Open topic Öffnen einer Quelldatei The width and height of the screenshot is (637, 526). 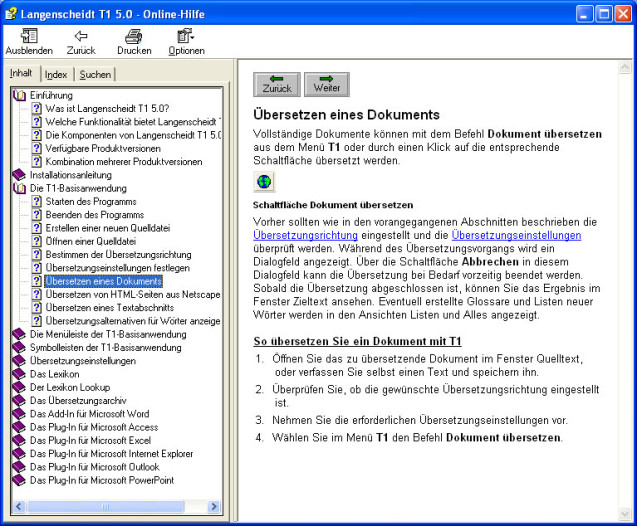(x=91, y=241)
